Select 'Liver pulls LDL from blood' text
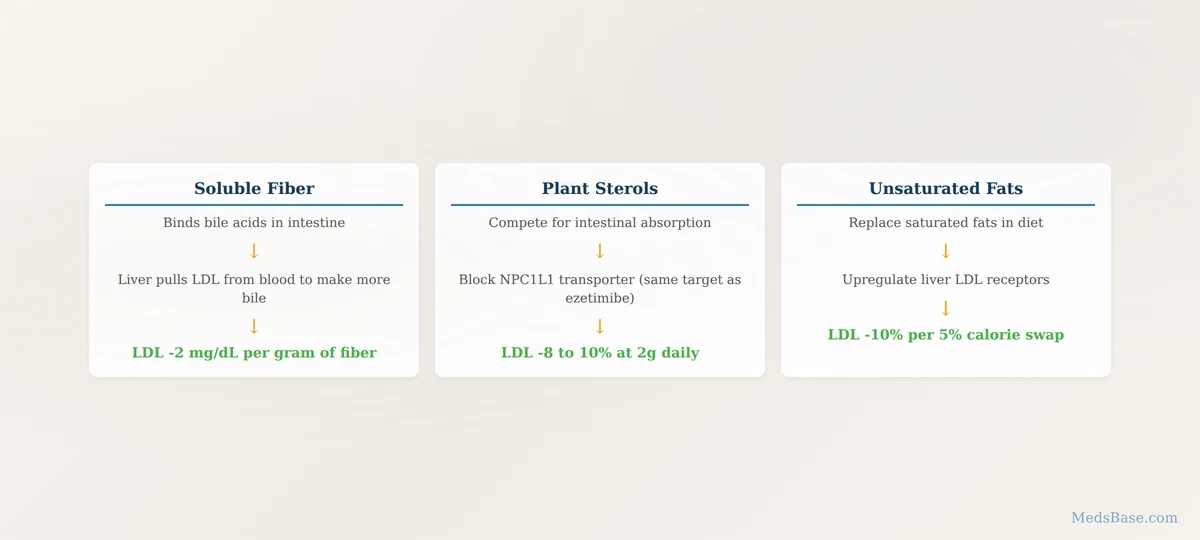This screenshot has height=540, width=1200. click(207, 279)
